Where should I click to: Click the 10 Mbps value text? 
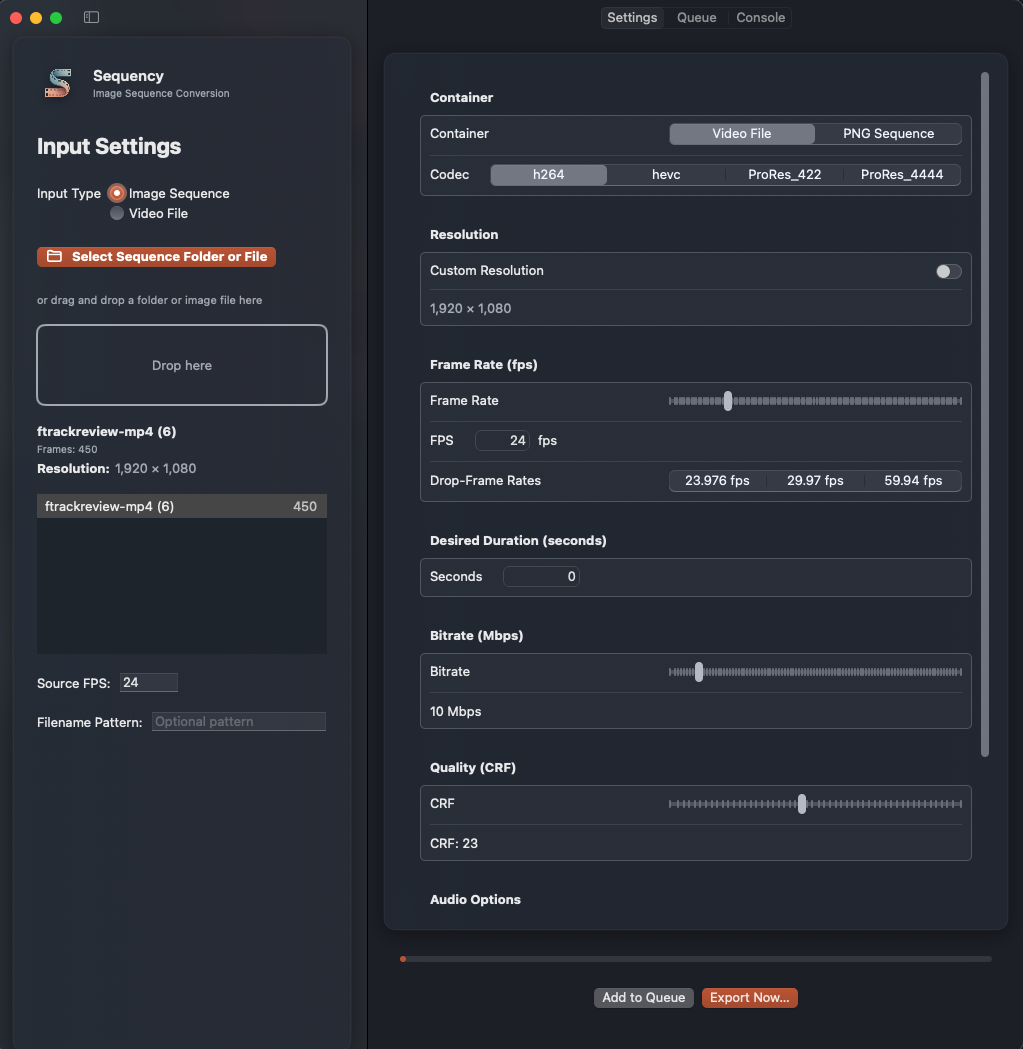456,711
